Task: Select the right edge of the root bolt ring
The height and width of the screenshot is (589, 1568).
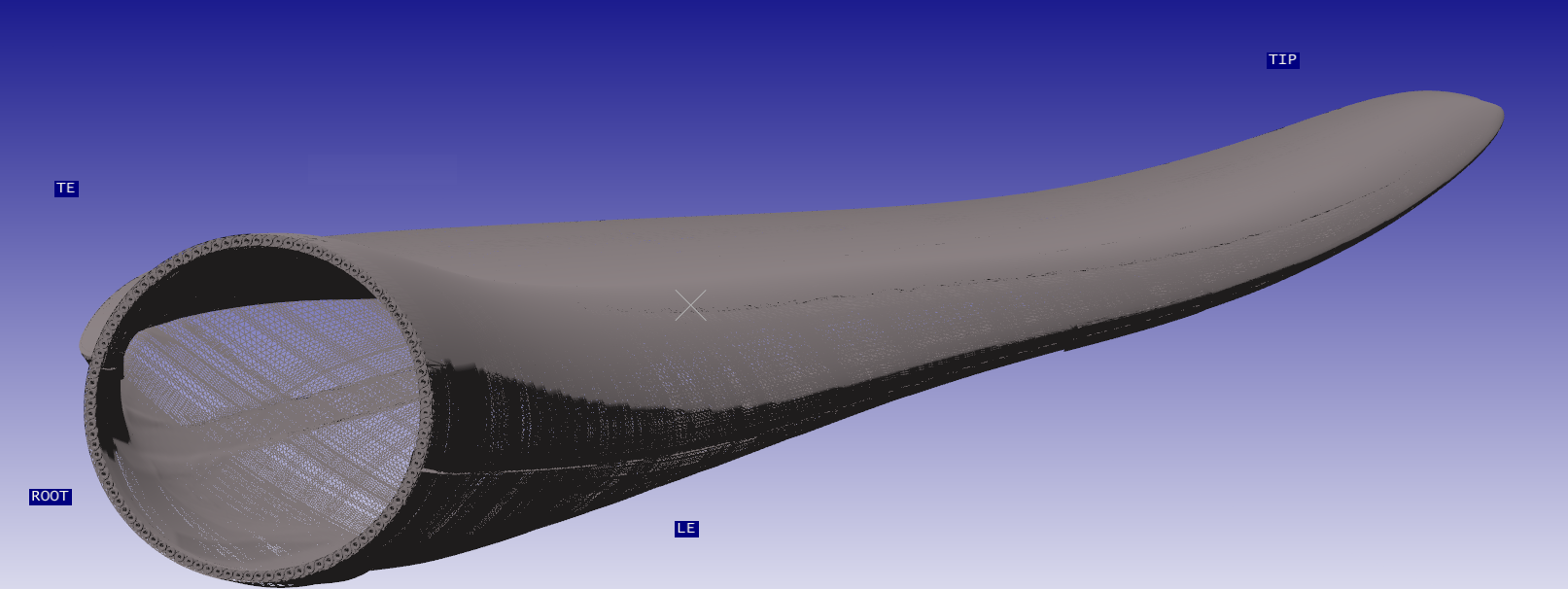Action: (x=426, y=408)
